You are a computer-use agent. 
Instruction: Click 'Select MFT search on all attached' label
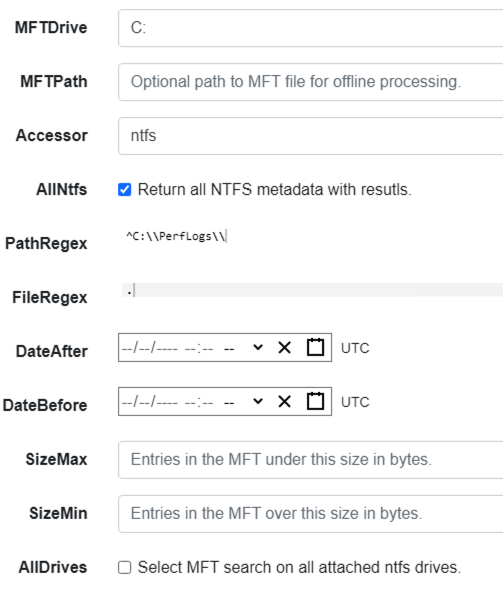coord(299,567)
